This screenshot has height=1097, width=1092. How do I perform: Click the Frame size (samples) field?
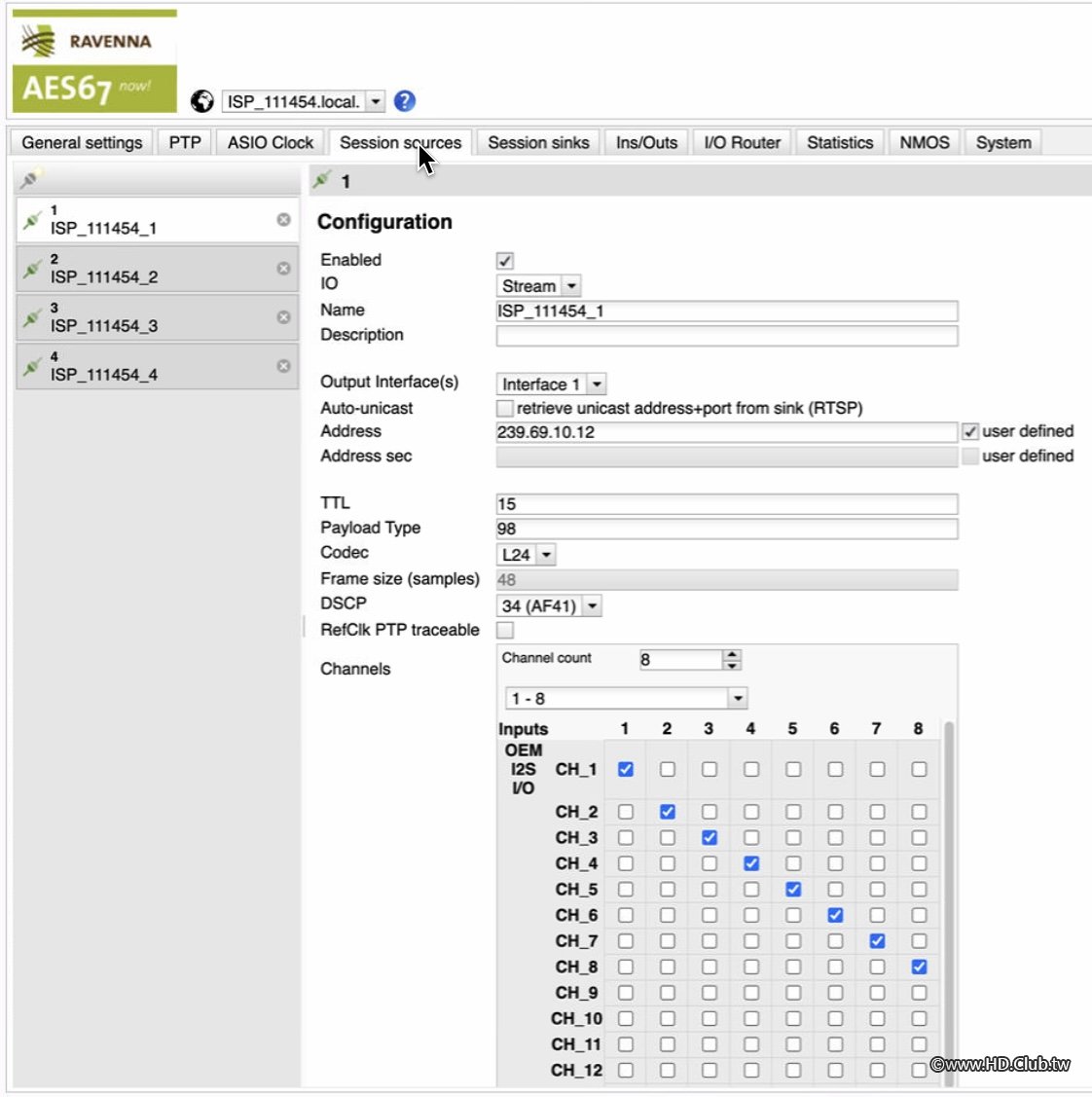[727, 580]
